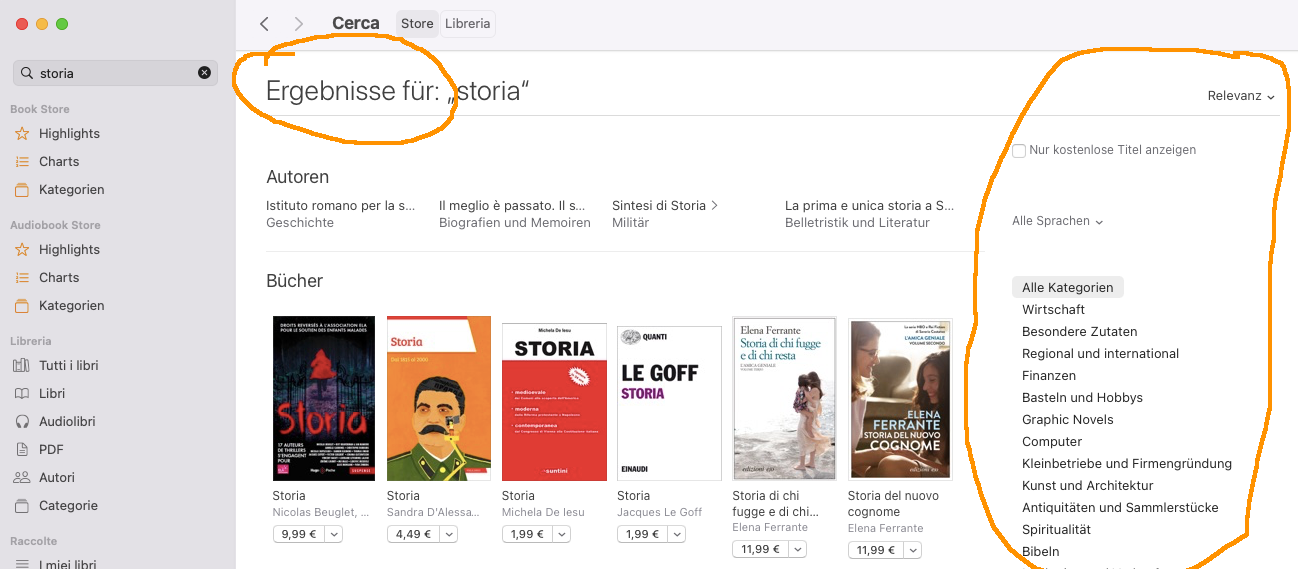Open Storia di chi fugge cover

pos(784,399)
